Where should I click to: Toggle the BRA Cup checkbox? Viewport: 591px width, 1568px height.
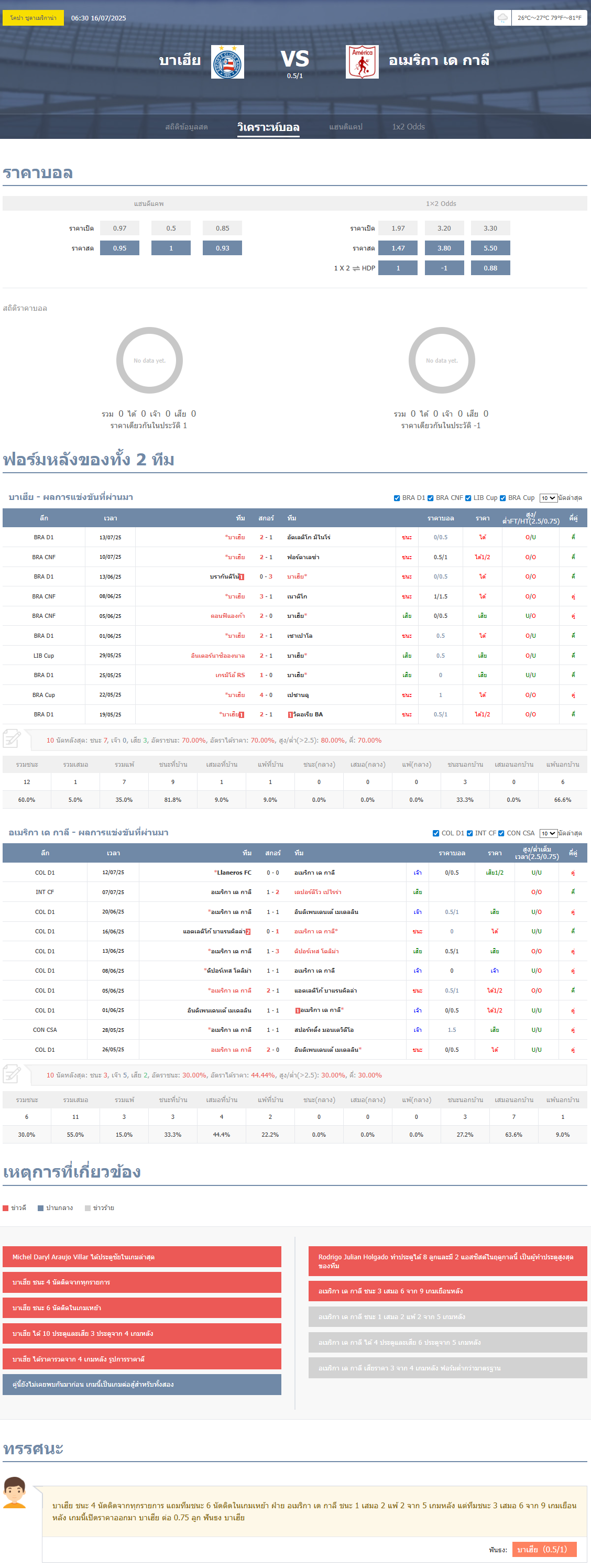[x=503, y=498]
